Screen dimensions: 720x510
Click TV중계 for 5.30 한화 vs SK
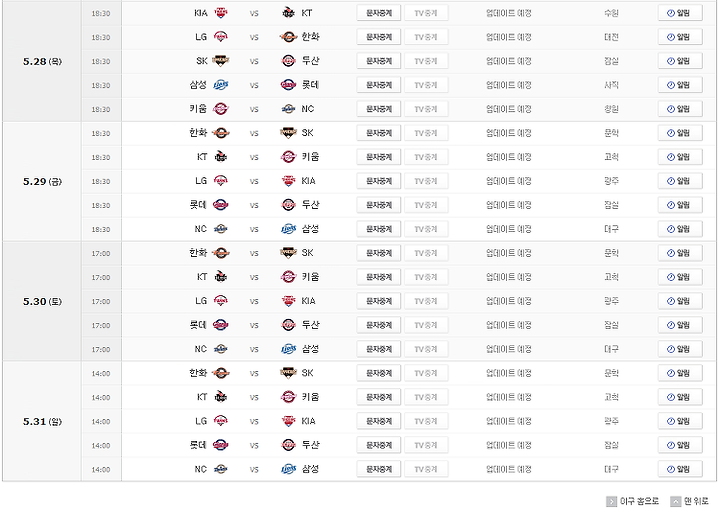(426, 253)
